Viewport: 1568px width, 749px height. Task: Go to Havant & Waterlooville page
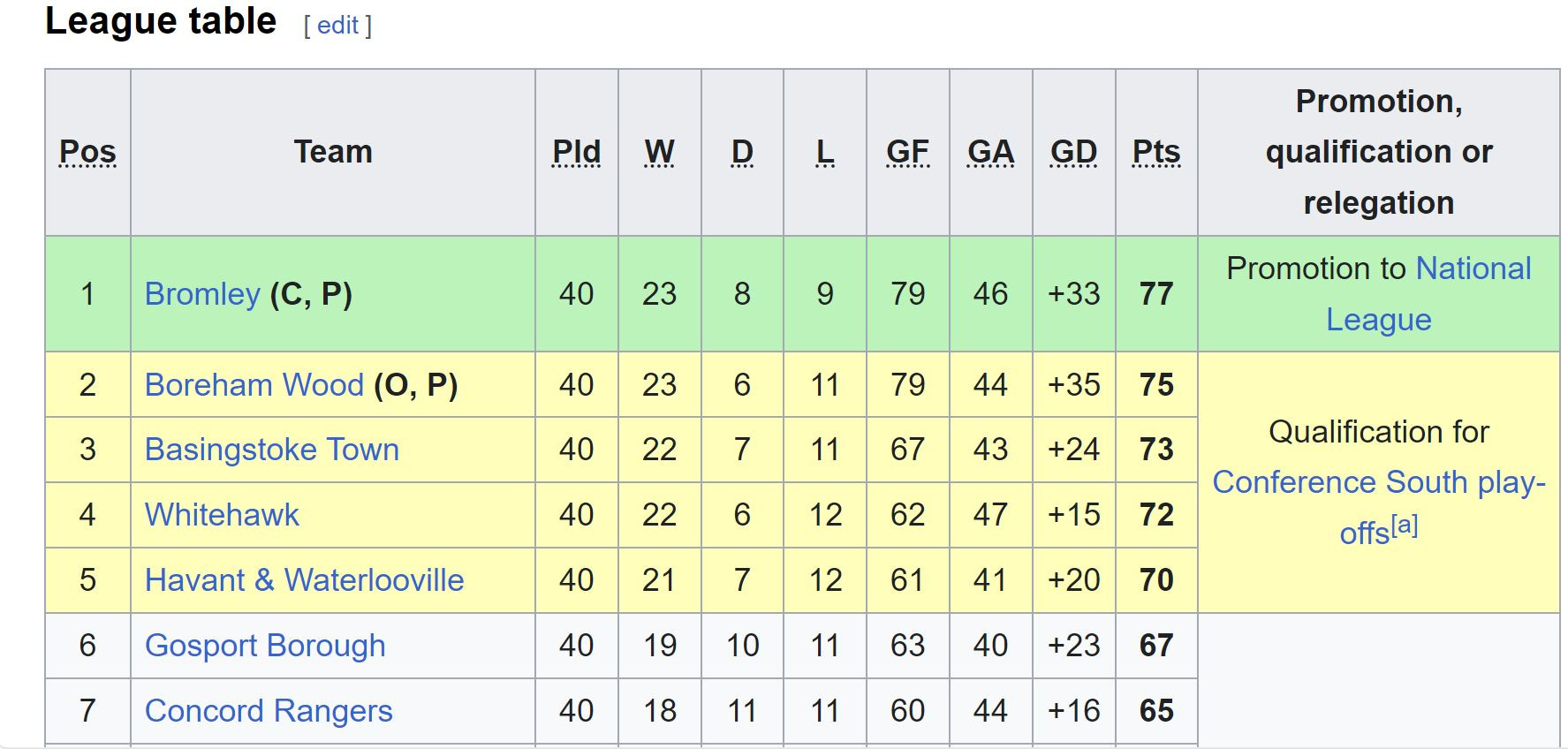(x=304, y=580)
